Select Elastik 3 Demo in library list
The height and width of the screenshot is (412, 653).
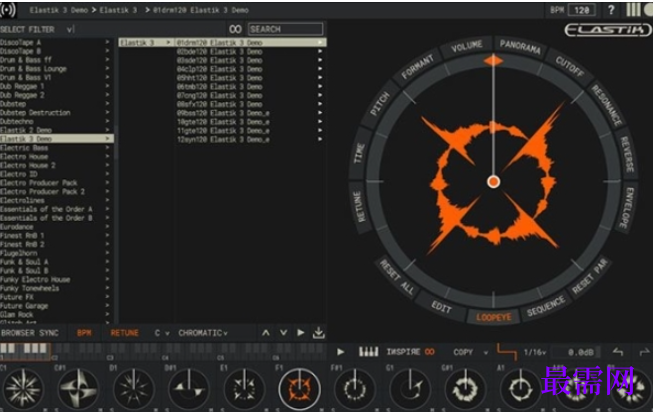point(57,139)
